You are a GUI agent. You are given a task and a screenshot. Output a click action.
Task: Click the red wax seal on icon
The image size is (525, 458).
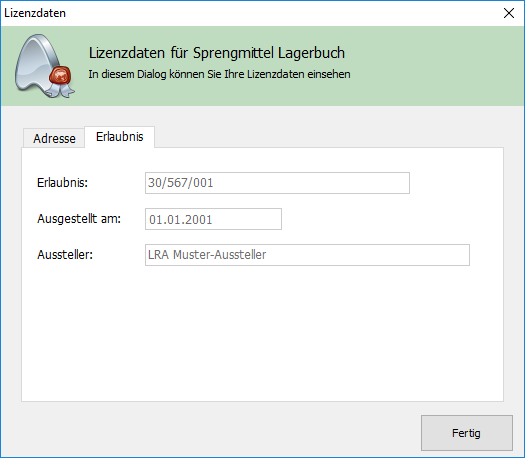[x=61, y=75]
